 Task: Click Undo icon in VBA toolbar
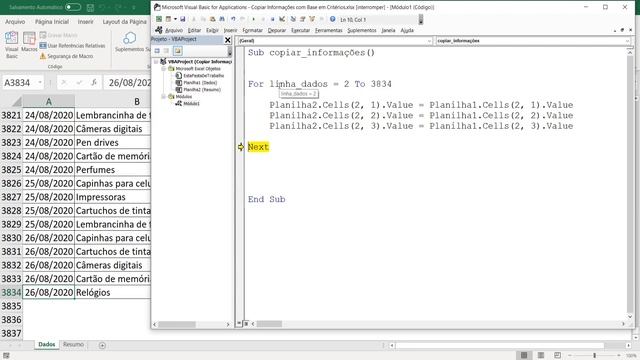pos(233,19)
